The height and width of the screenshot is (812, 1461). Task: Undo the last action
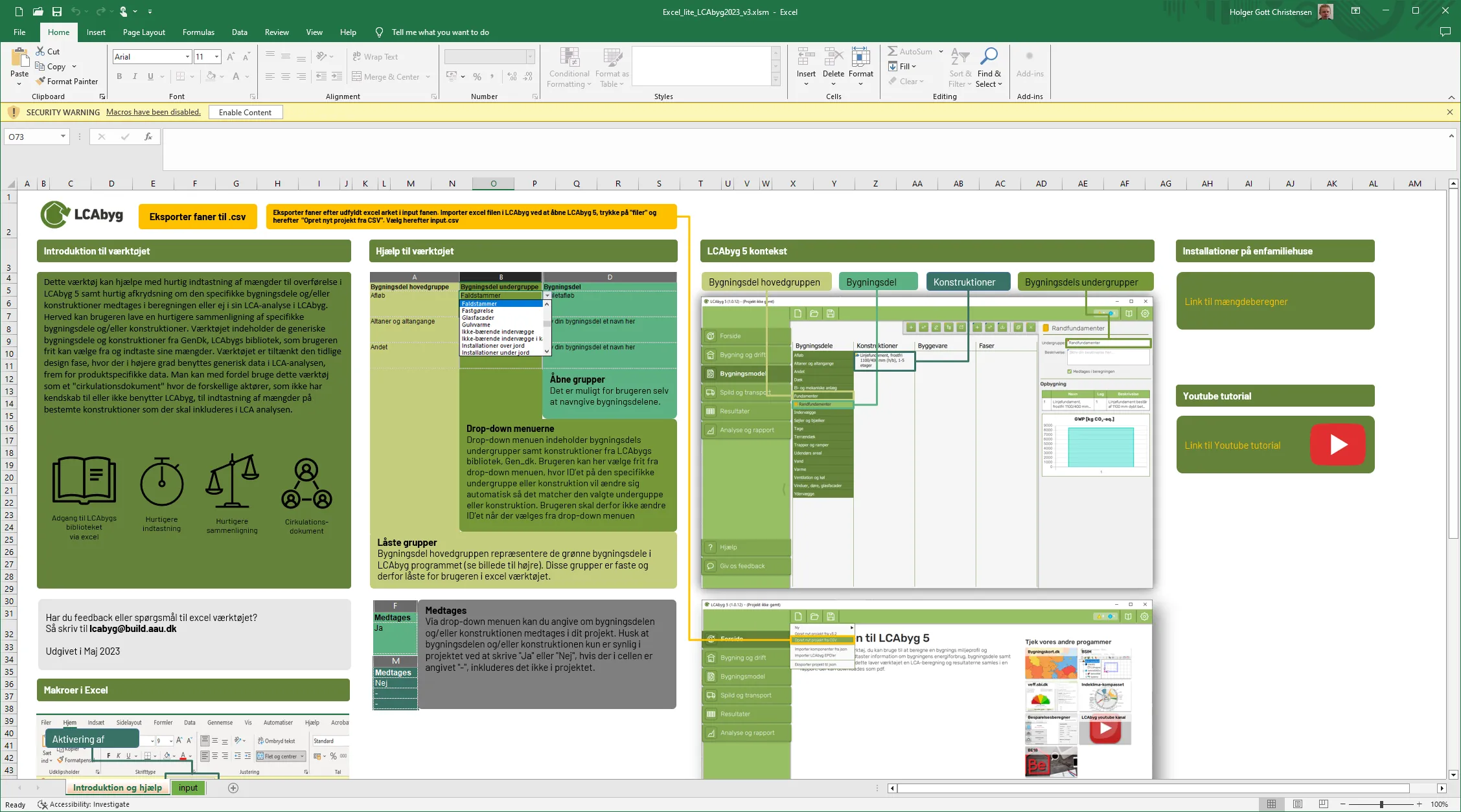(x=76, y=12)
